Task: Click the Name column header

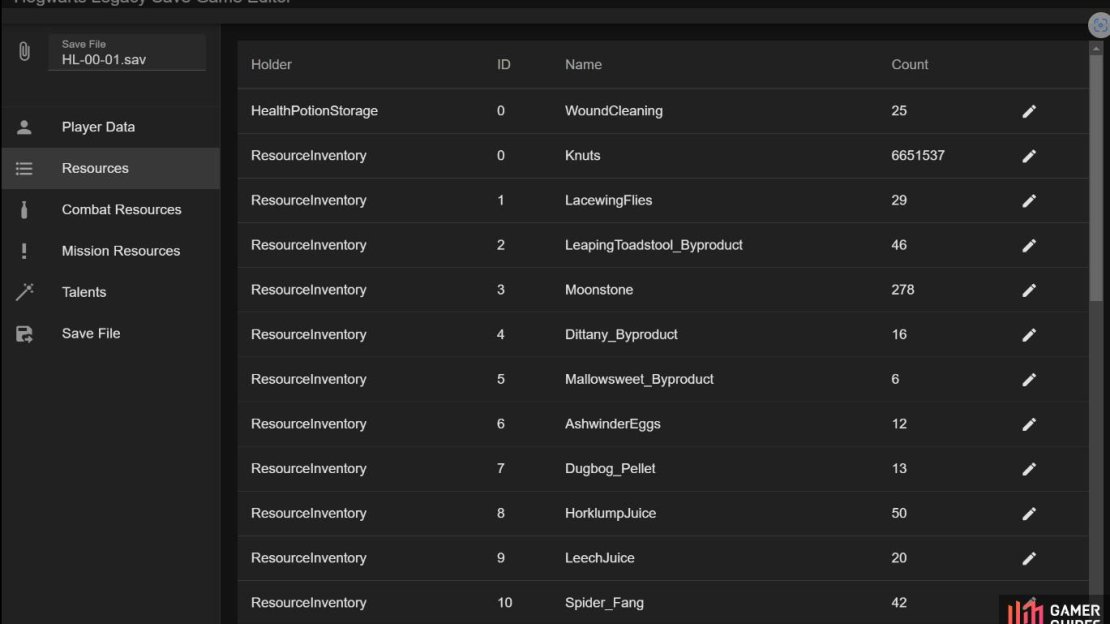Action: coord(583,64)
